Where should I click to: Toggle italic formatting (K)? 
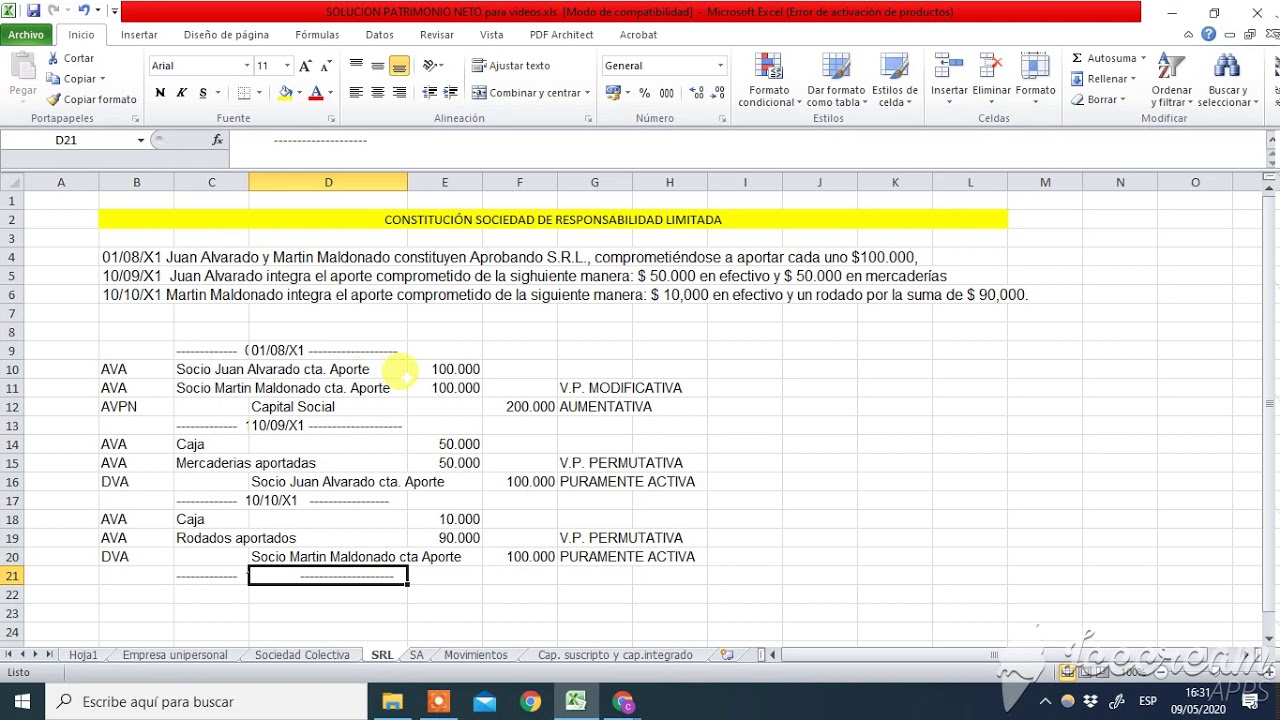(x=182, y=93)
